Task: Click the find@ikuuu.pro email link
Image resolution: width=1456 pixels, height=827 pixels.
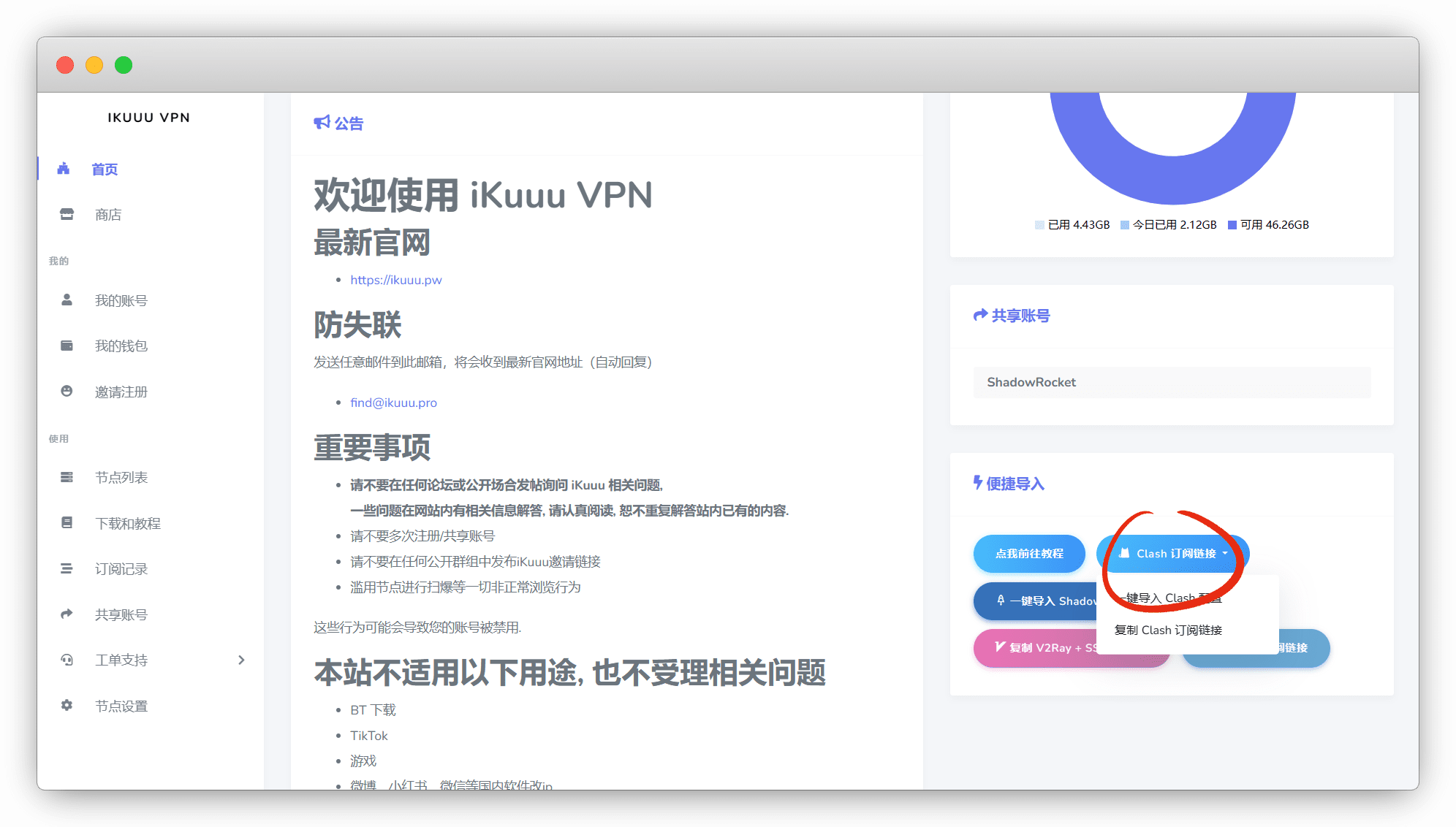Action: (393, 403)
